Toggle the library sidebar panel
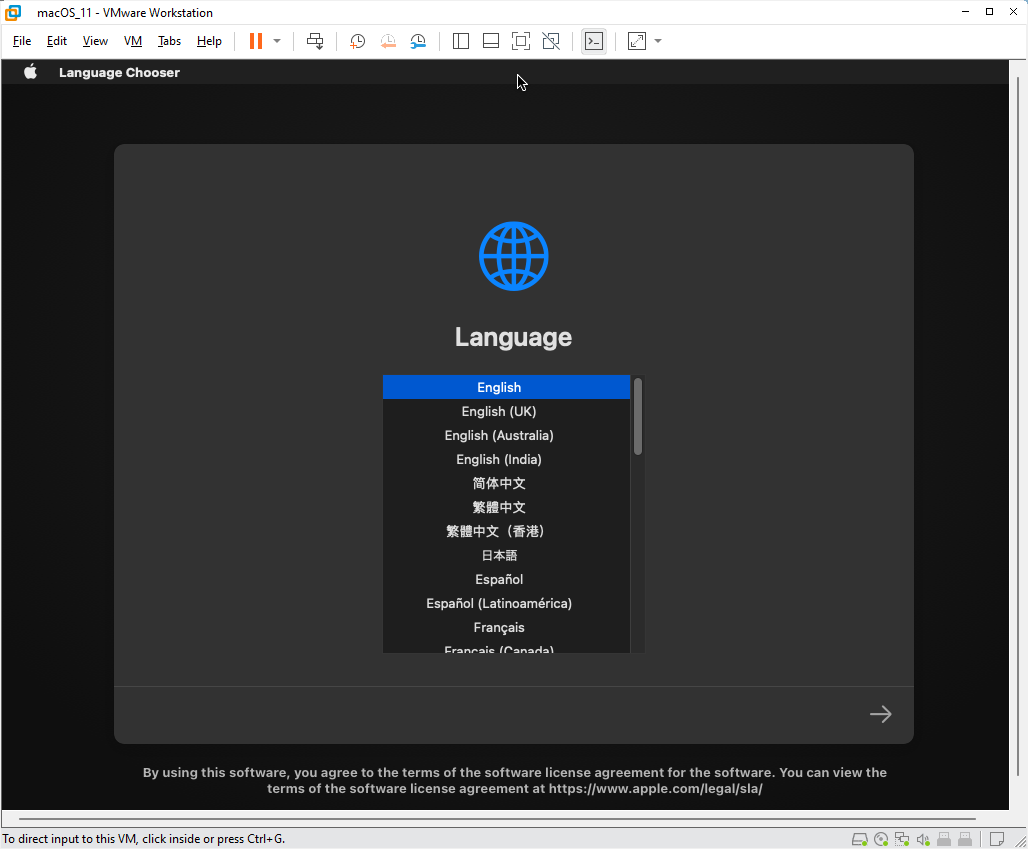 point(461,41)
